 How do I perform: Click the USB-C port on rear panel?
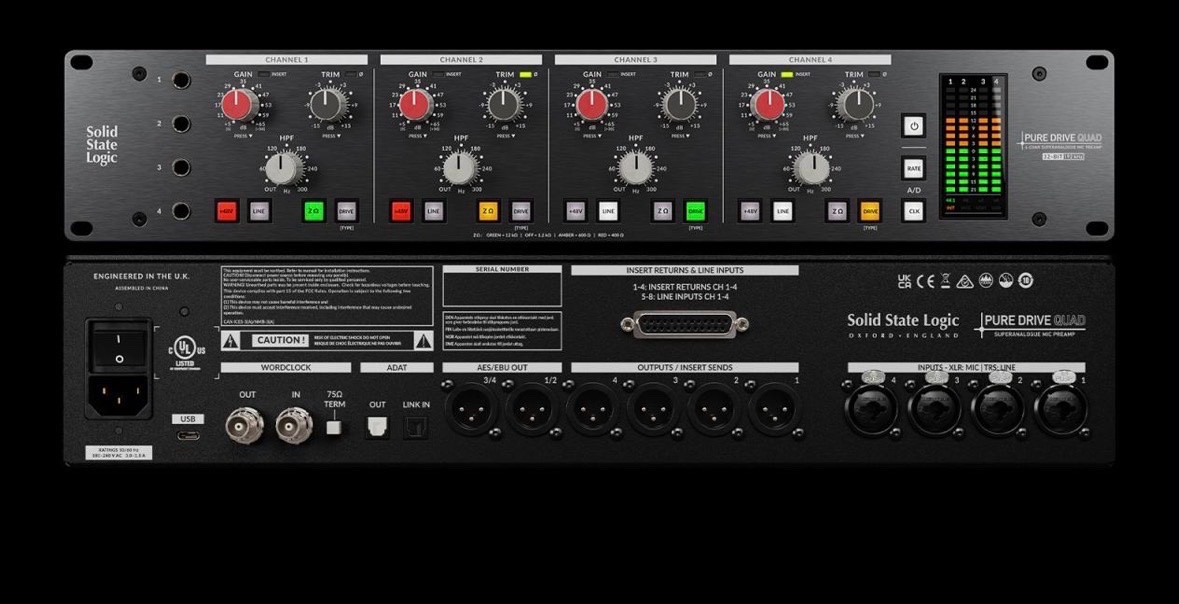point(188,438)
